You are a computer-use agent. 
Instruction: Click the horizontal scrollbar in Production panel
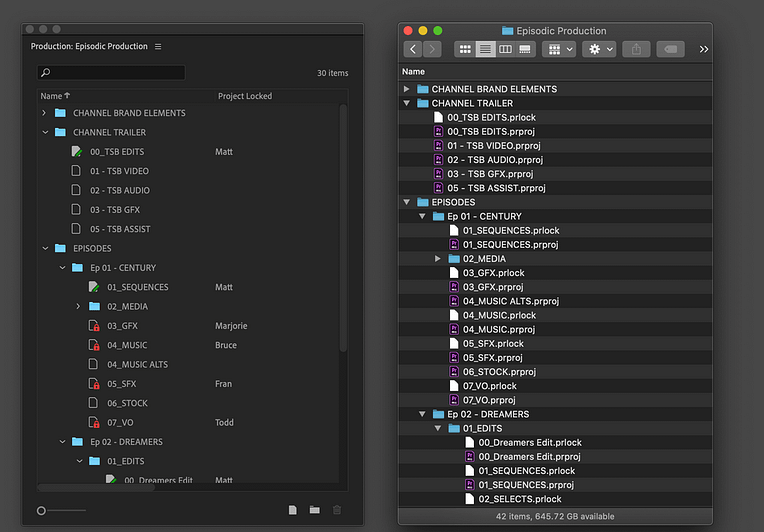96,487
